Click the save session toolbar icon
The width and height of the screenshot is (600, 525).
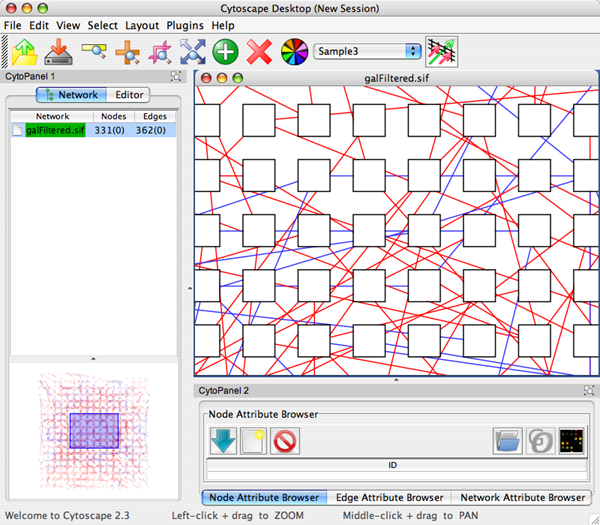(59, 51)
